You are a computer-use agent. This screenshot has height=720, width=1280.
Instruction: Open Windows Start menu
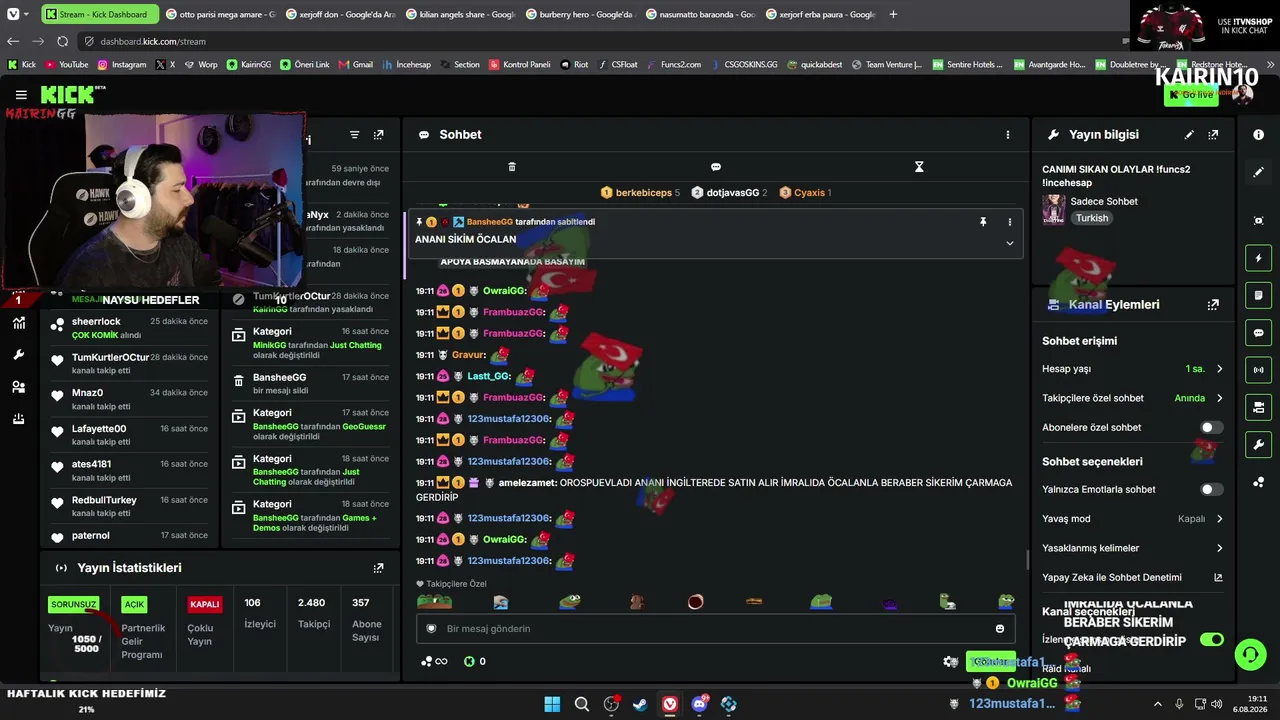552,704
